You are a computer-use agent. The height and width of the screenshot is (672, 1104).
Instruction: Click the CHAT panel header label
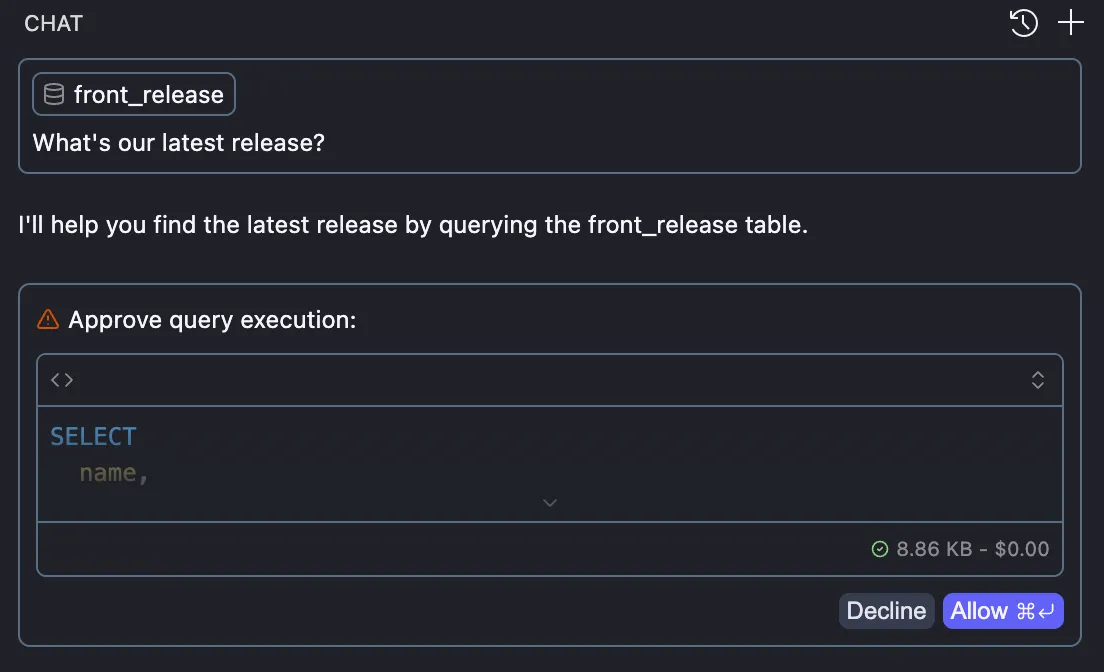54,24
